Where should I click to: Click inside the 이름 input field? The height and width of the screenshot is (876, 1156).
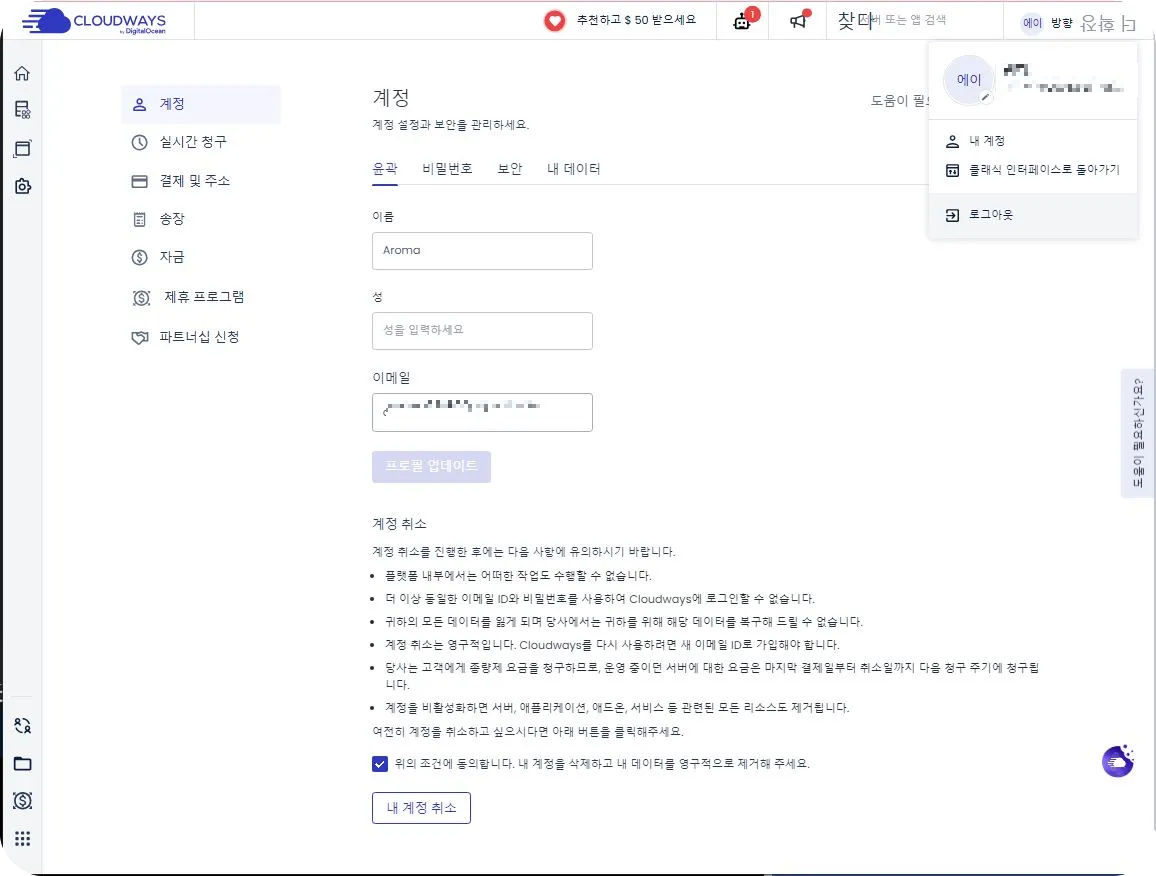pos(482,250)
